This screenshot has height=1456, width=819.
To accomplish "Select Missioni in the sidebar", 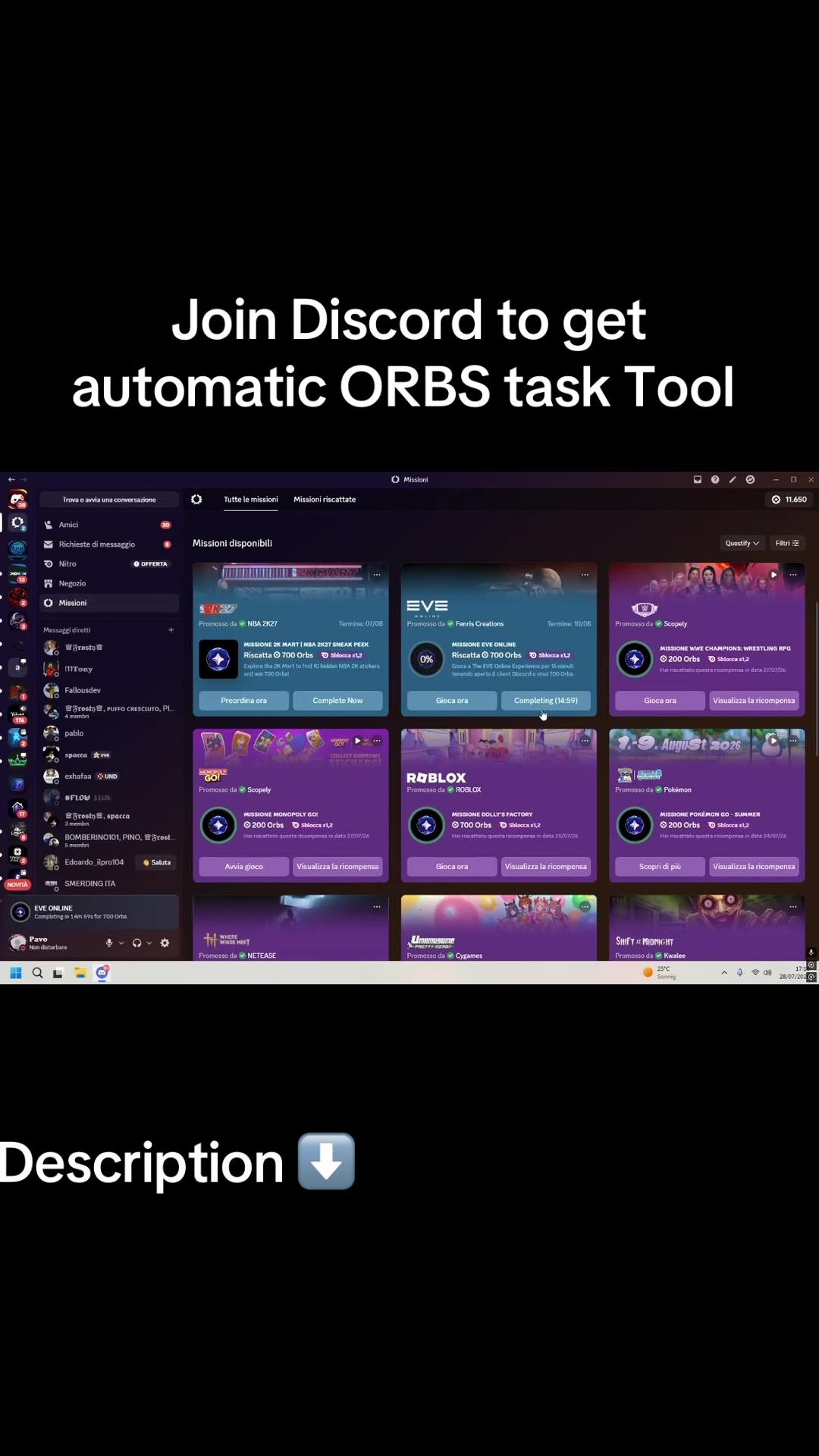I will pyautogui.click(x=109, y=603).
